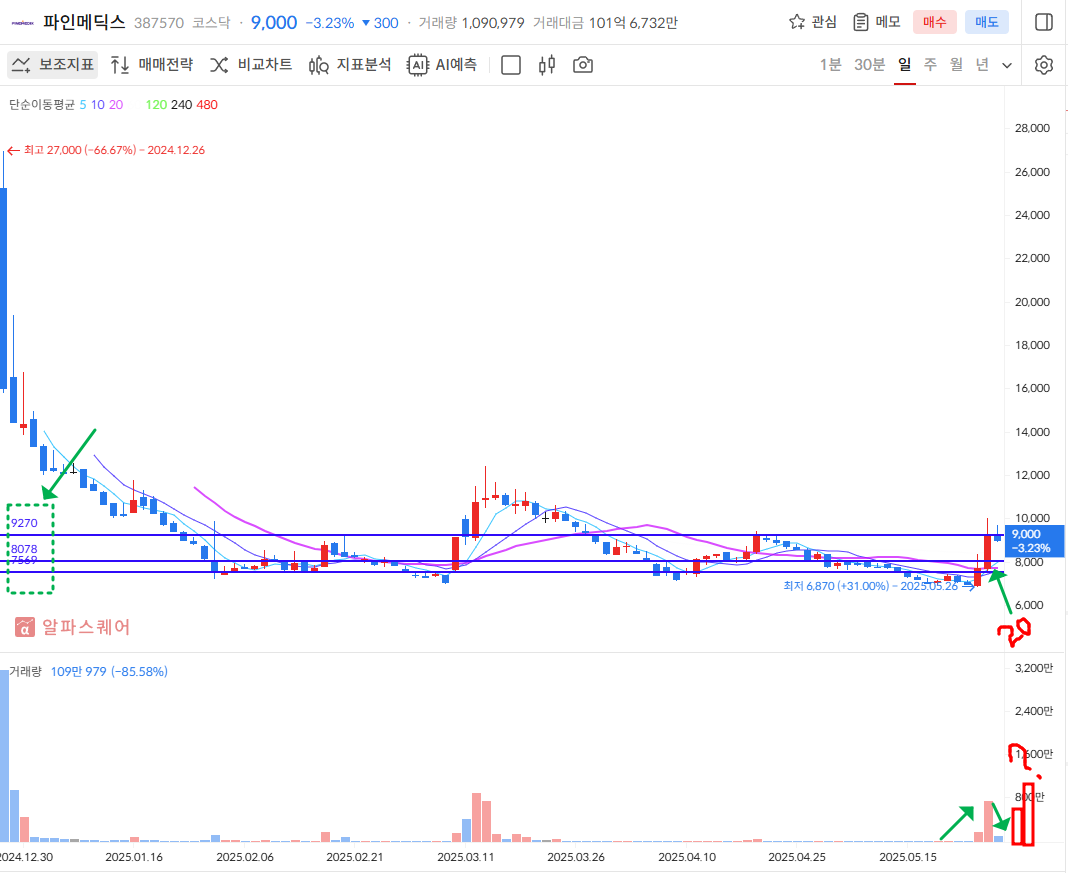1068x873 pixels.
Task: Capture chart with camera icon
Action: click(x=583, y=65)
